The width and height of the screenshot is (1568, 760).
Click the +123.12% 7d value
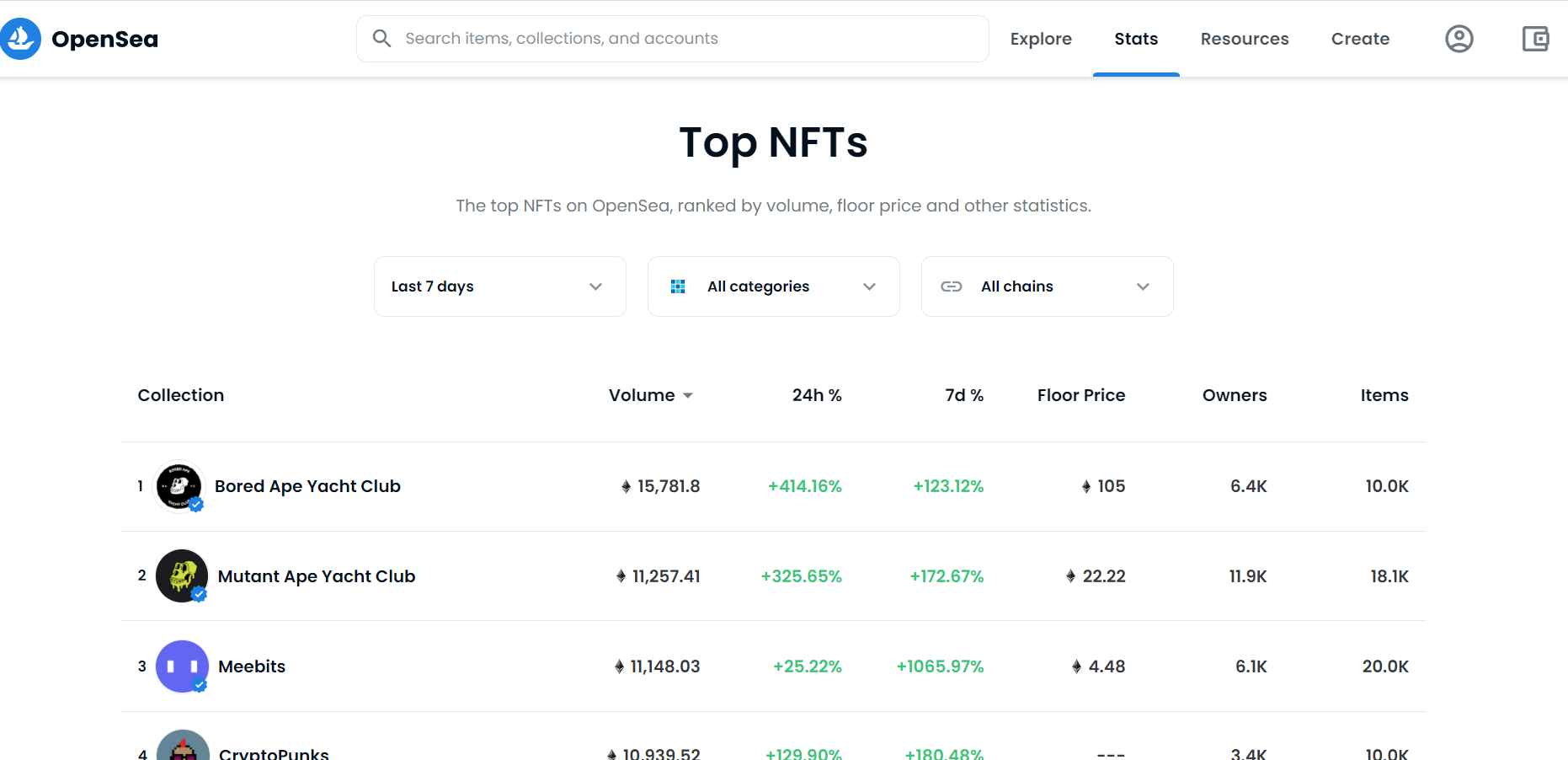tap(948, 486)
